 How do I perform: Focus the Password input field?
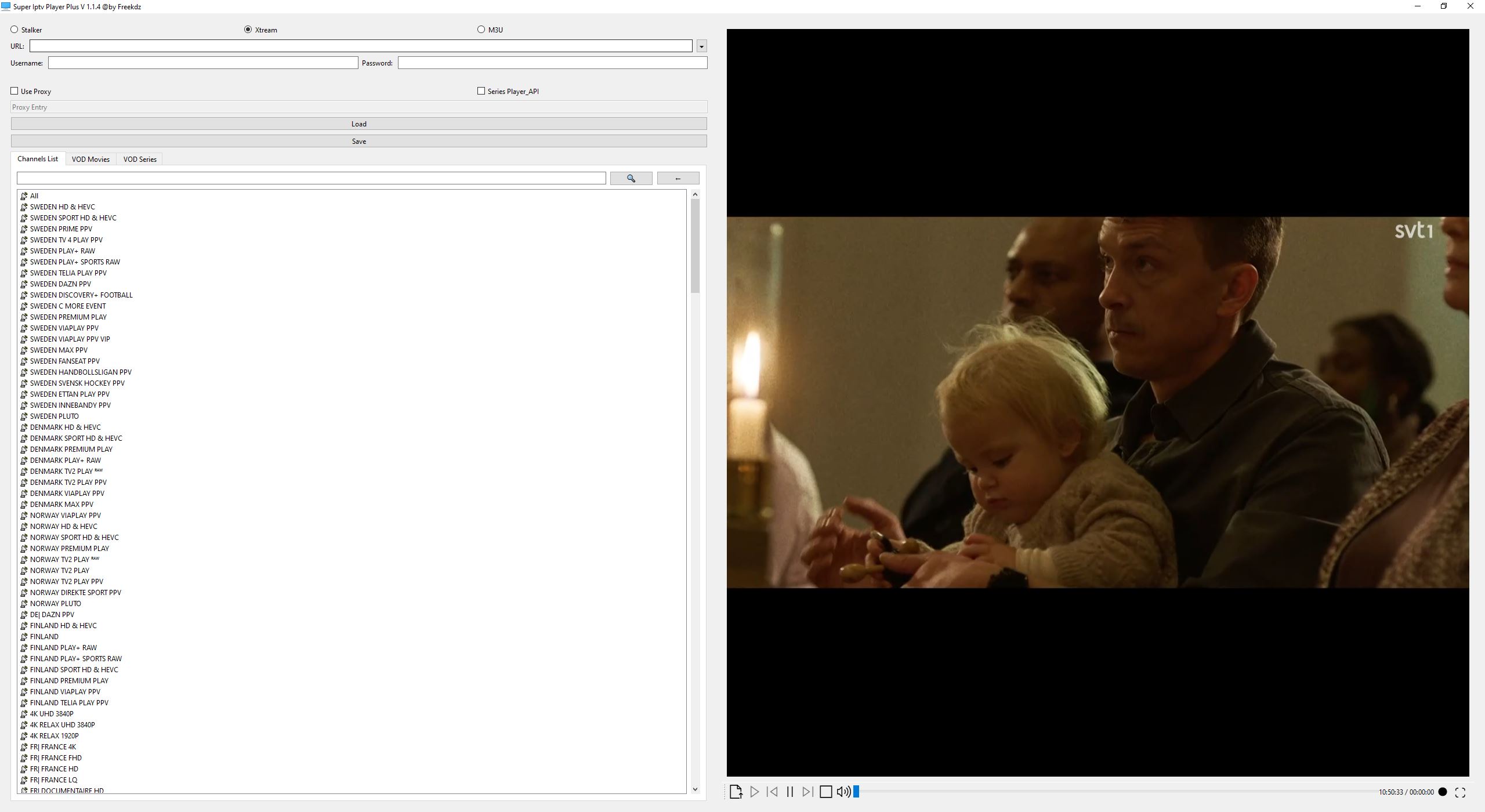tap(552, 63)
